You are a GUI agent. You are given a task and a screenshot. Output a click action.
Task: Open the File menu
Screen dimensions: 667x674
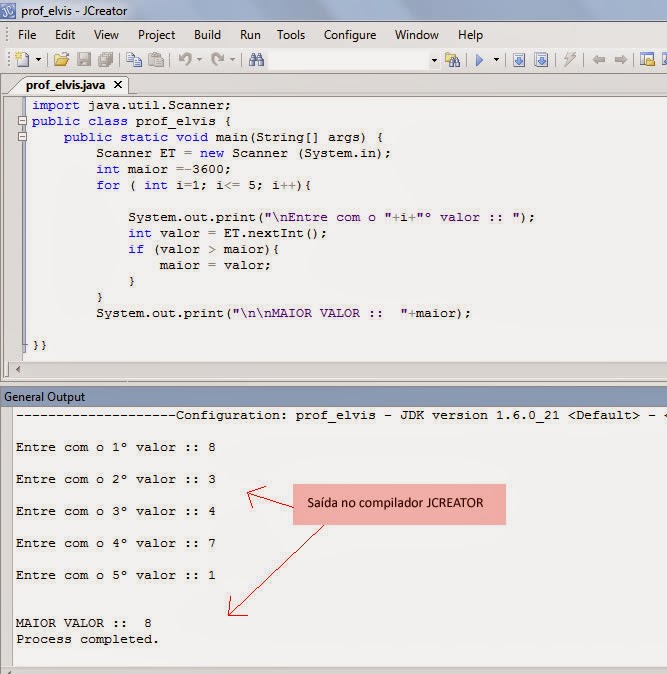click(27, 35)
